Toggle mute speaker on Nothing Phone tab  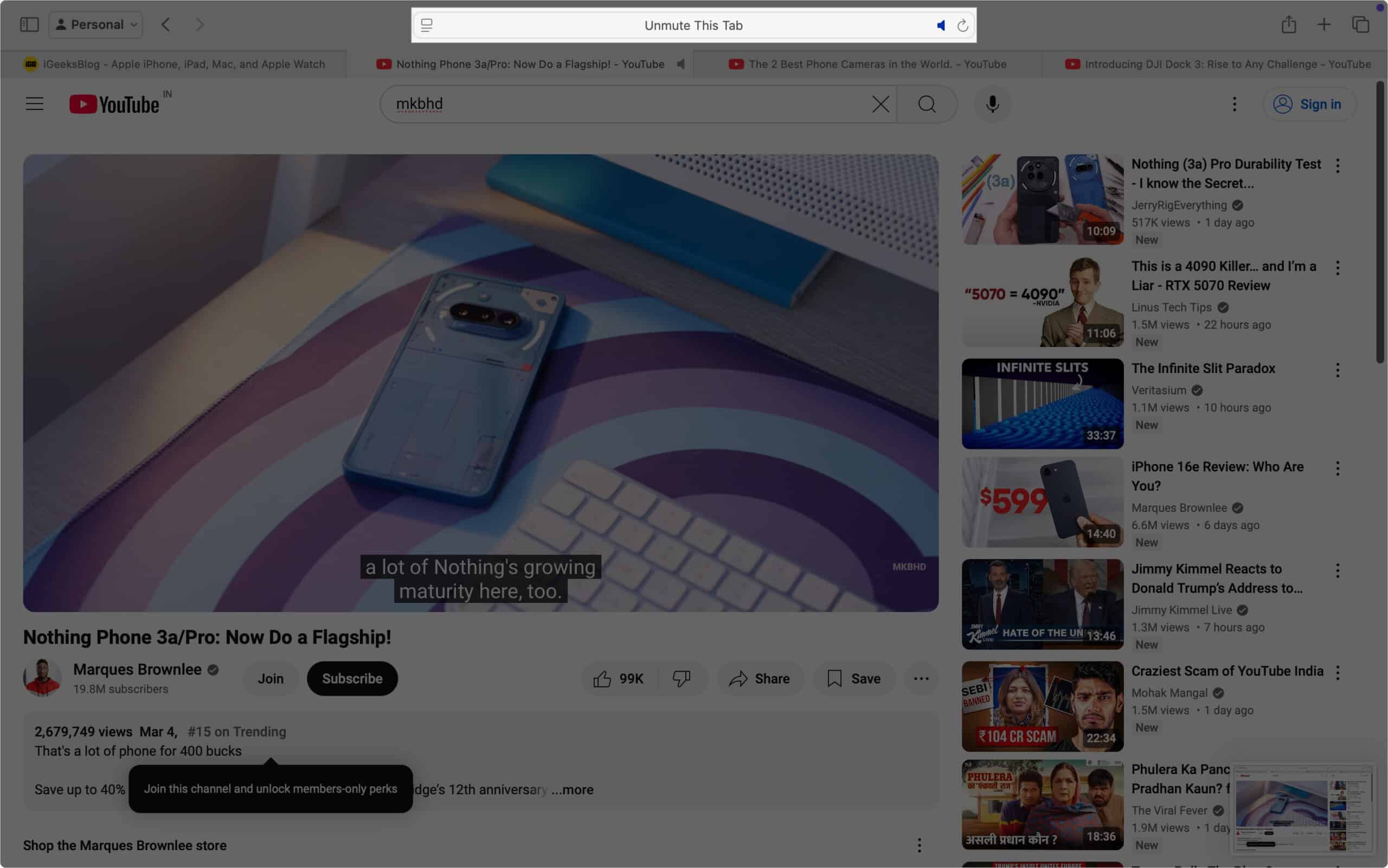(680, 65)
